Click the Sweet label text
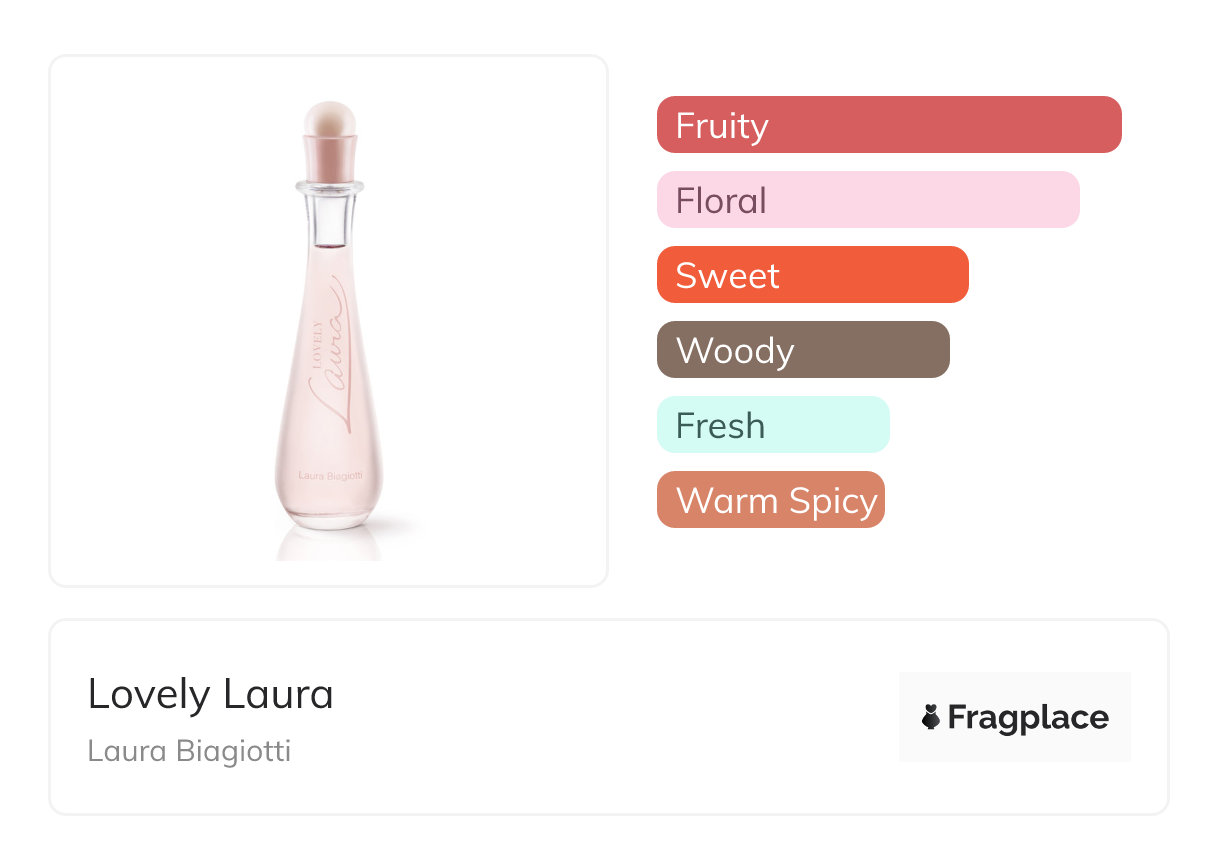 click(x=727, y=276)
